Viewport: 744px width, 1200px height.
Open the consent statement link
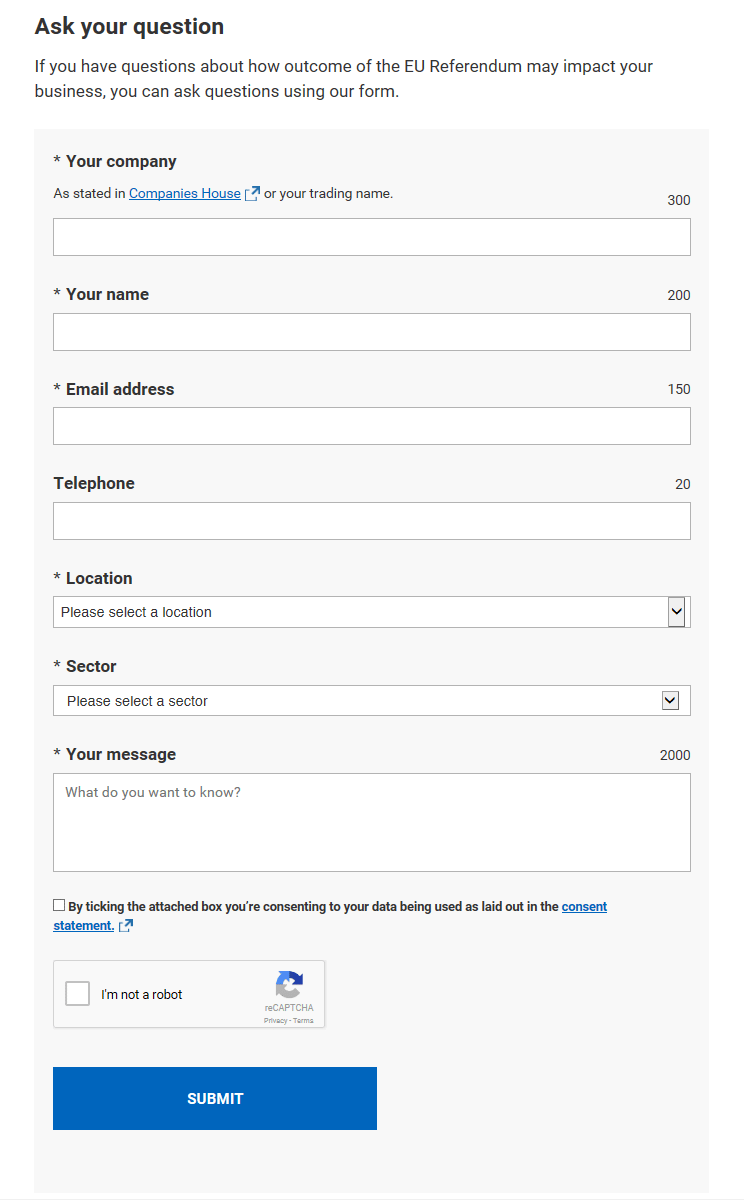coord(584,907)
